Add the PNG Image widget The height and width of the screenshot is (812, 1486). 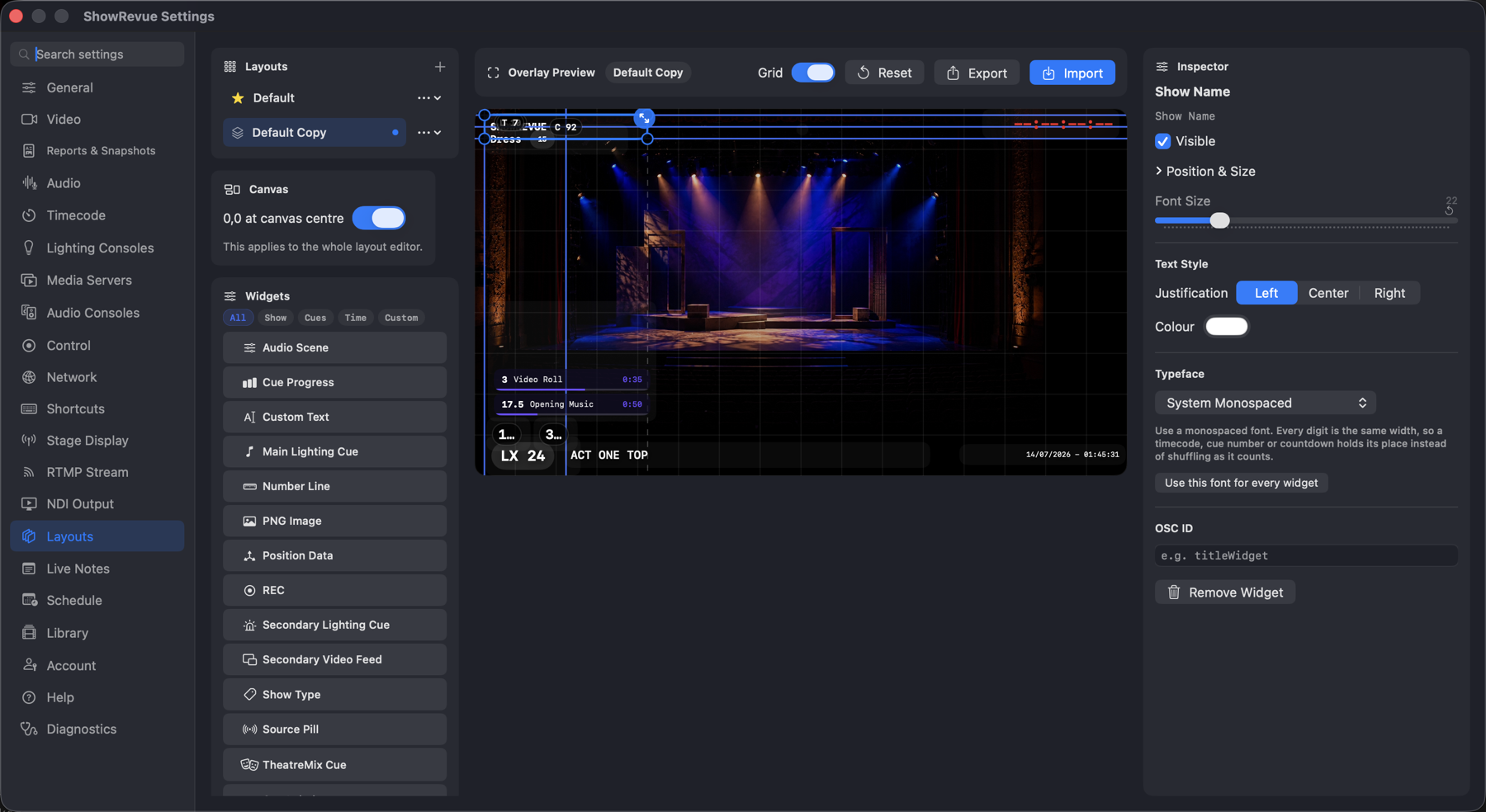pyautogui.click(x=334, y=522)
